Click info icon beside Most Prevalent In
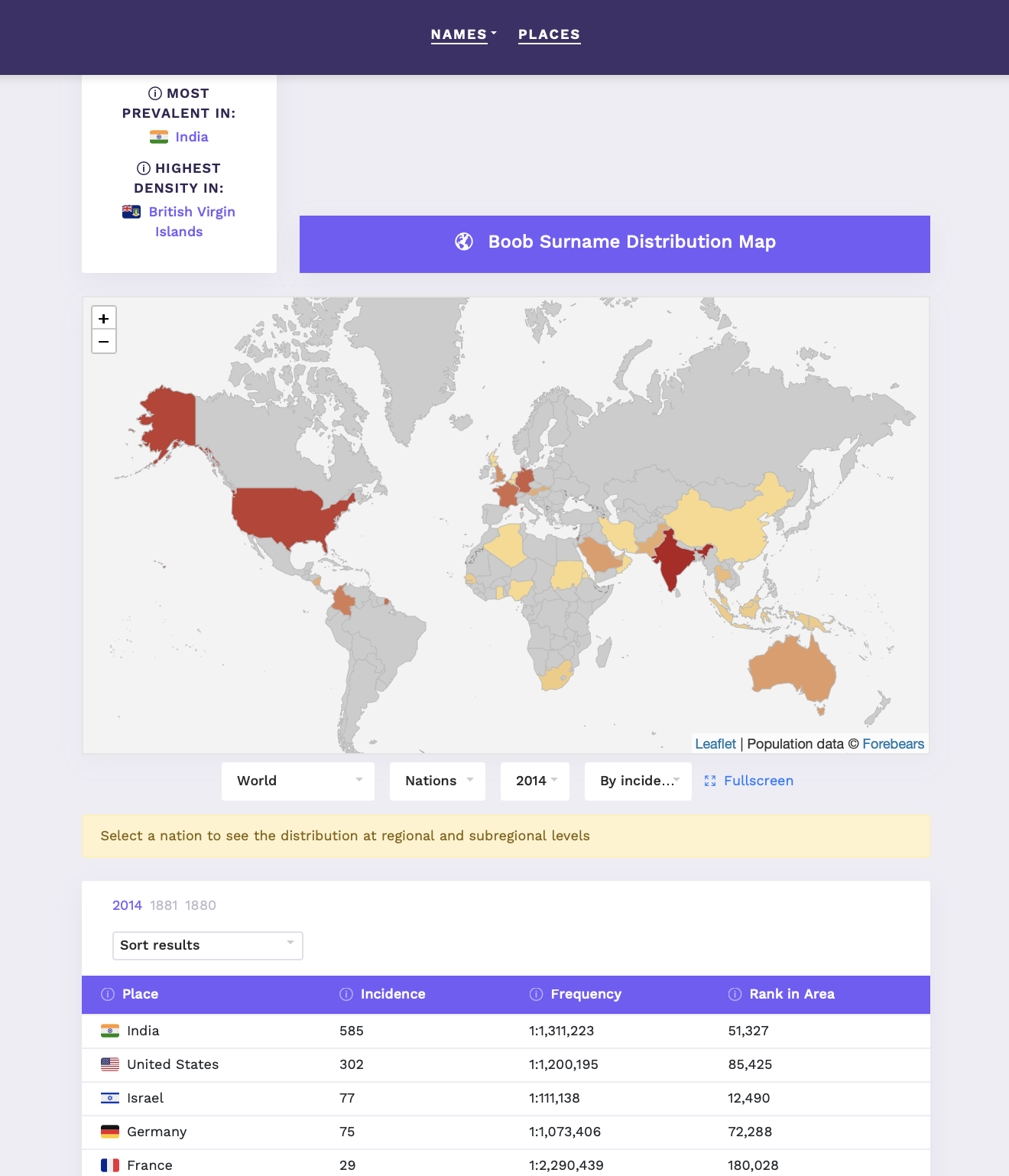1009x1176 pixels. pyautogui.click(x=155, y=93)
